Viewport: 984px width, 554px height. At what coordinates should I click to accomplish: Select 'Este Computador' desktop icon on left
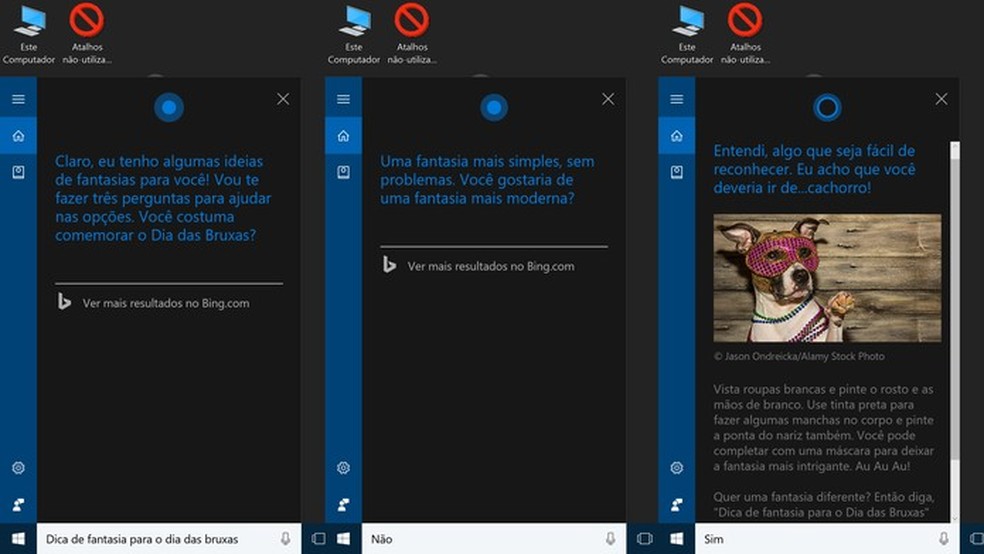29,35
